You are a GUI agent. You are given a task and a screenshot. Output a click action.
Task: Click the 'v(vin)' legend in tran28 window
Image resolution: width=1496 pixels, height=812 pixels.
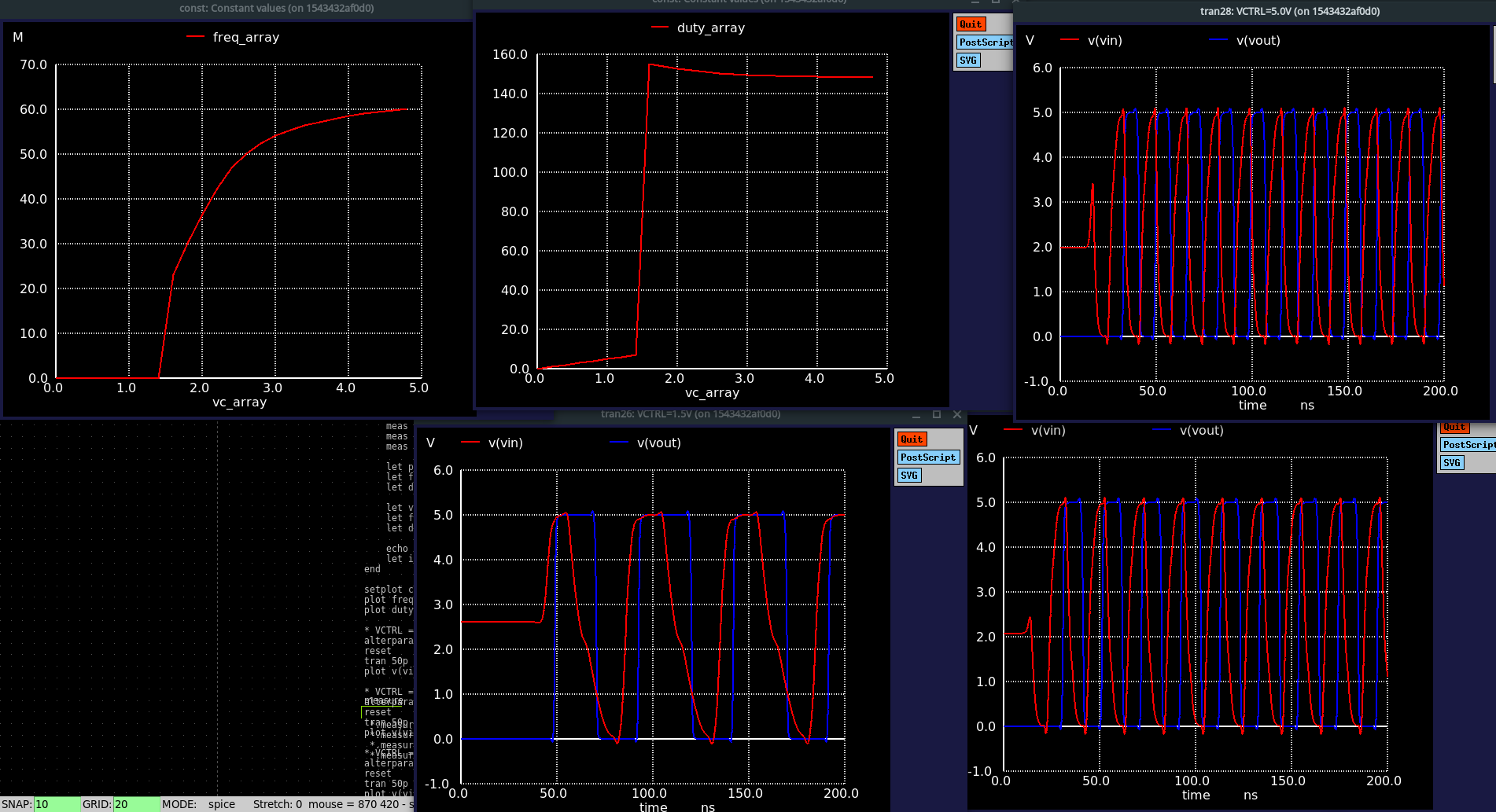[1105, 40]
